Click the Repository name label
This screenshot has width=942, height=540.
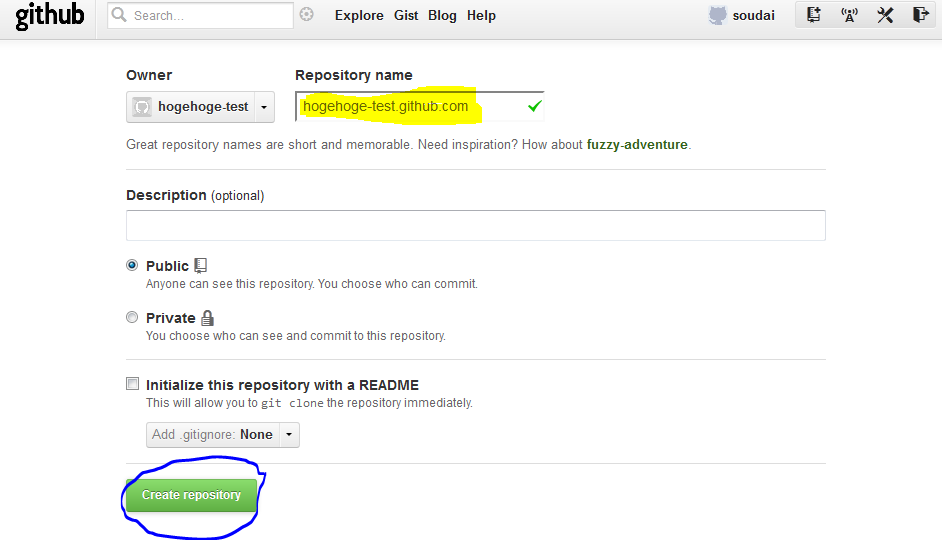354,75
